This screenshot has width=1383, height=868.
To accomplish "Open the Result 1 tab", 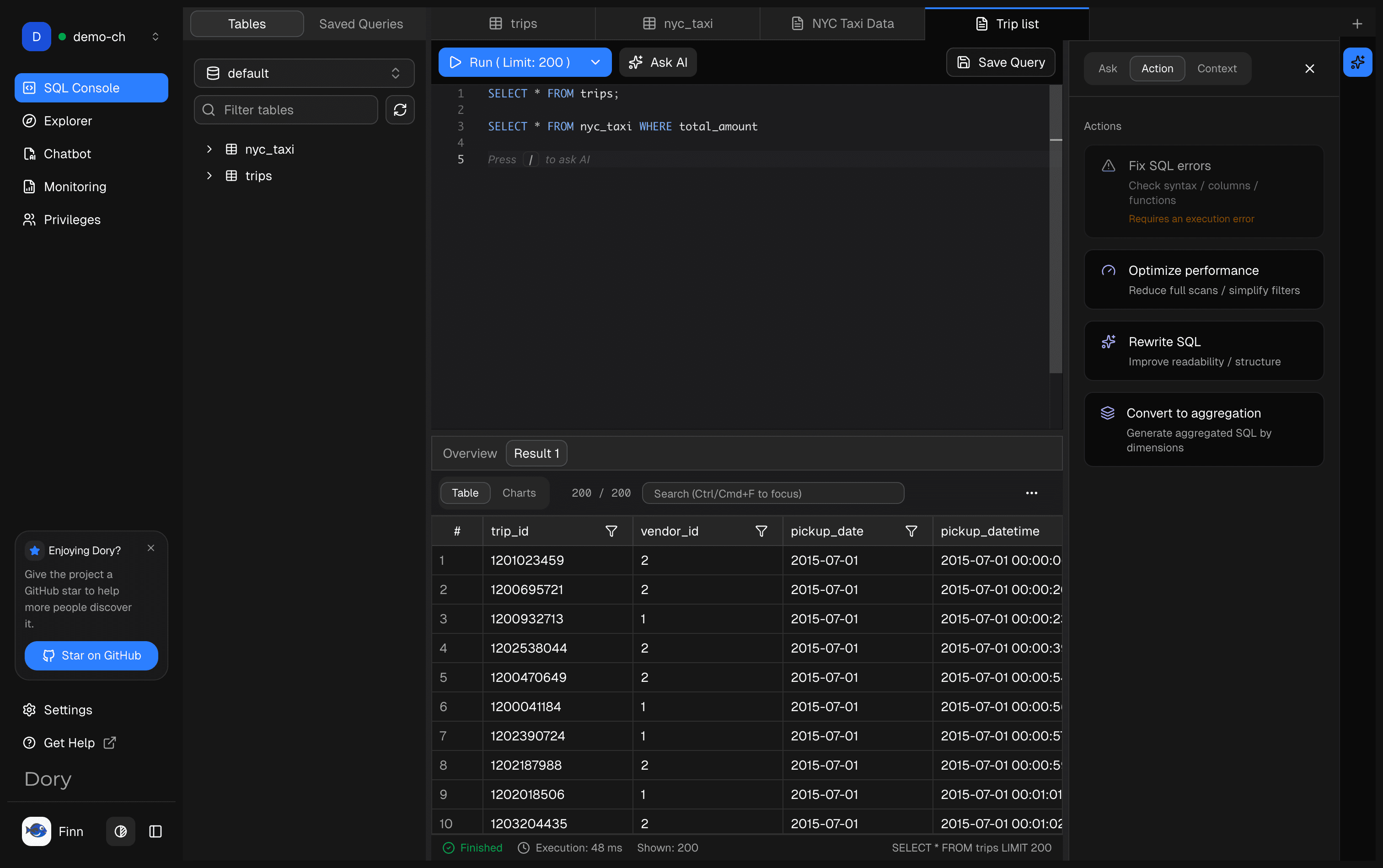I will click(x=536, y=453).
